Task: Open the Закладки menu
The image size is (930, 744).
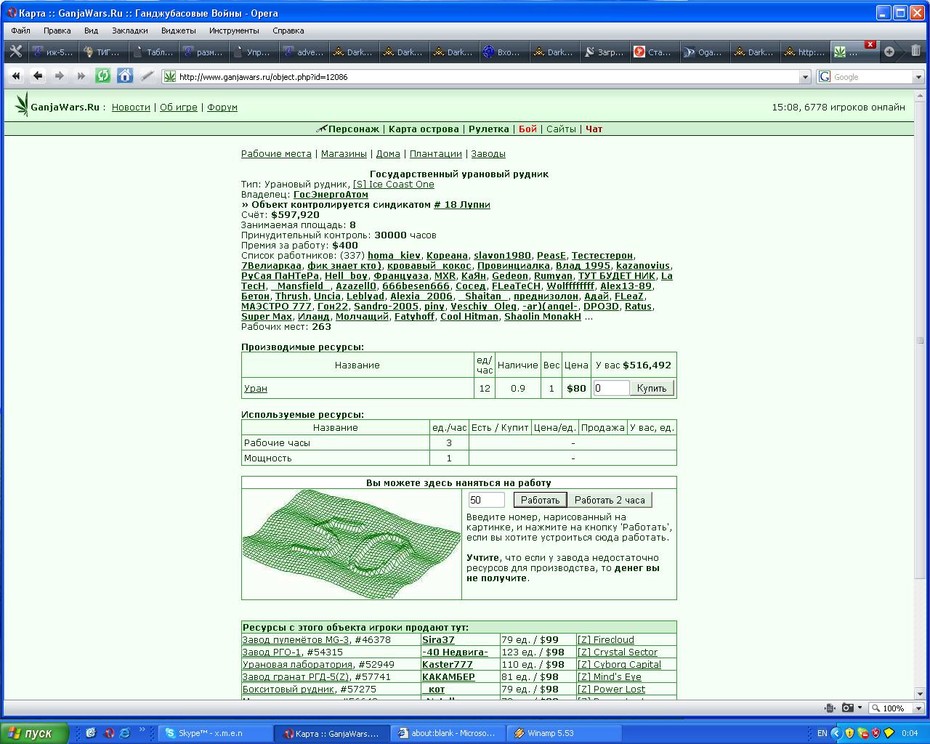Action: [129, 30]
